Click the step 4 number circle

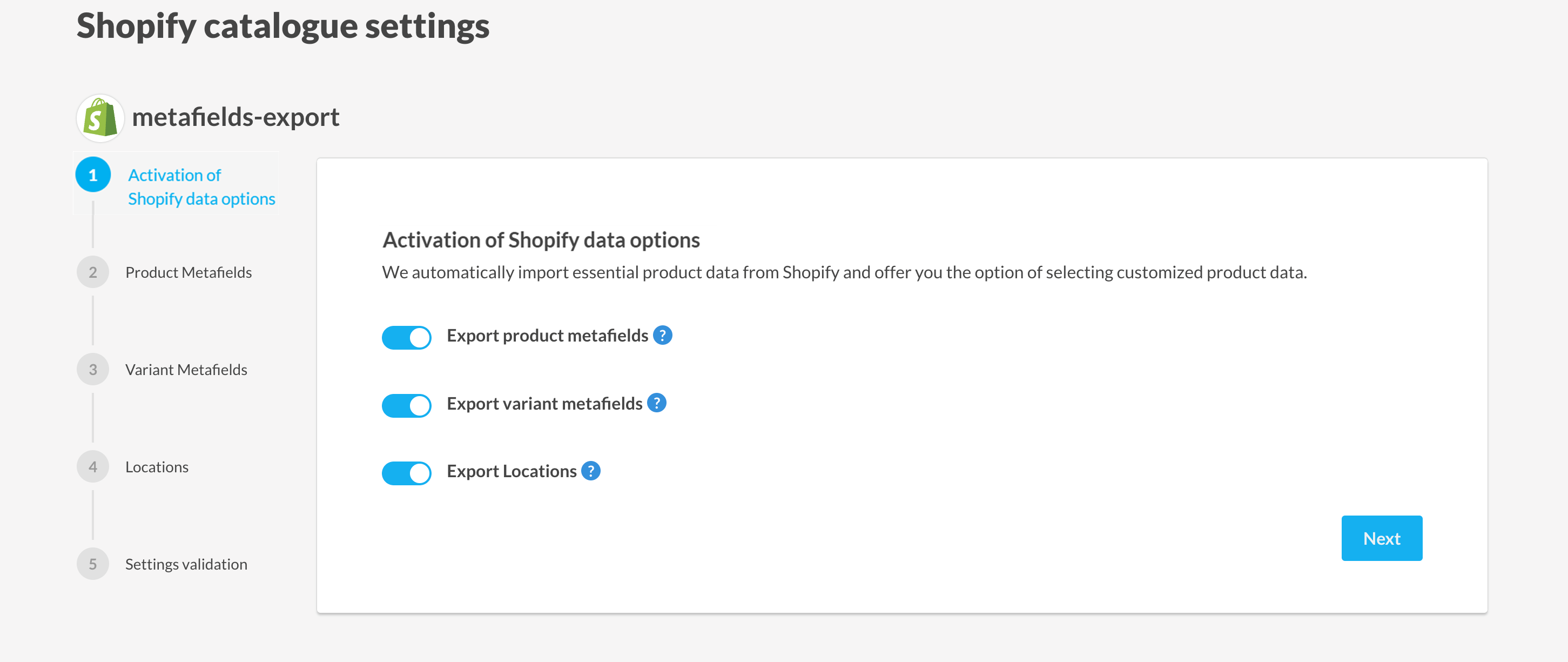click(93, 467)
